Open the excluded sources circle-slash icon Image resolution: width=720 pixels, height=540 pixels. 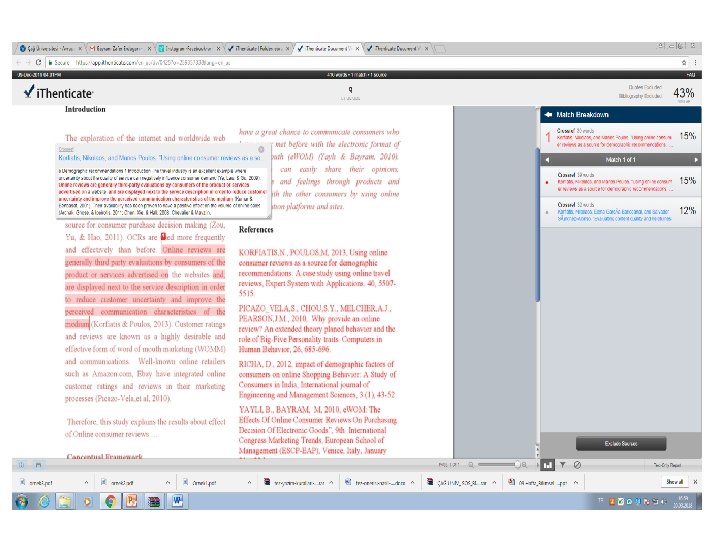coord(577,465)
